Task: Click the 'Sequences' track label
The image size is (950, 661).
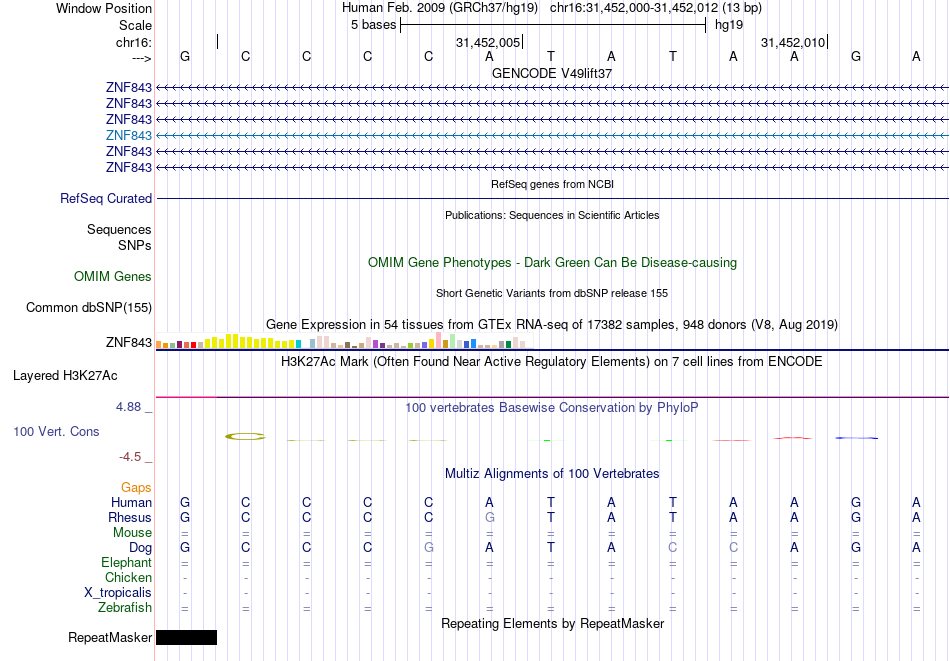Action: coord(119,230)
